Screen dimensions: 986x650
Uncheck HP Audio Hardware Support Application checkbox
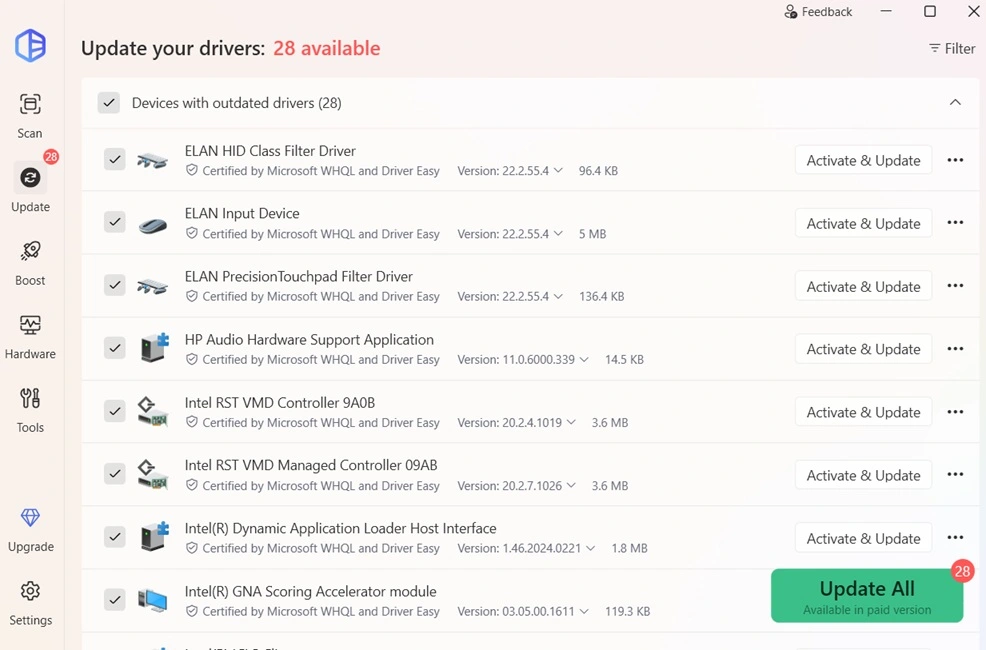point(114,348)
